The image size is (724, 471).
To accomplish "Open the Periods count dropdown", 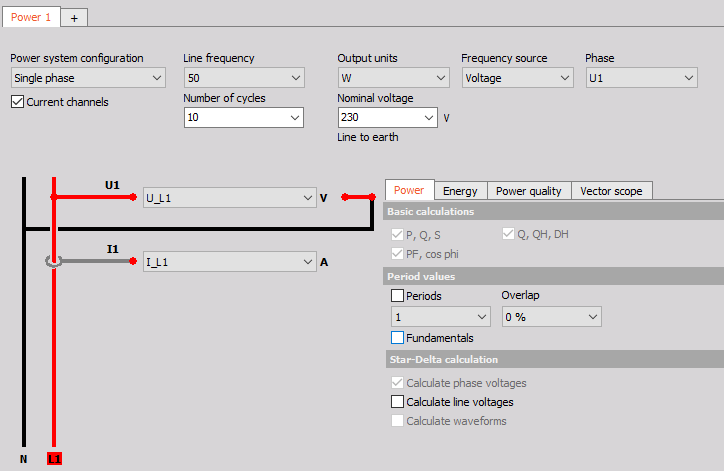I will pyautogui.click(x=440, y=317).
